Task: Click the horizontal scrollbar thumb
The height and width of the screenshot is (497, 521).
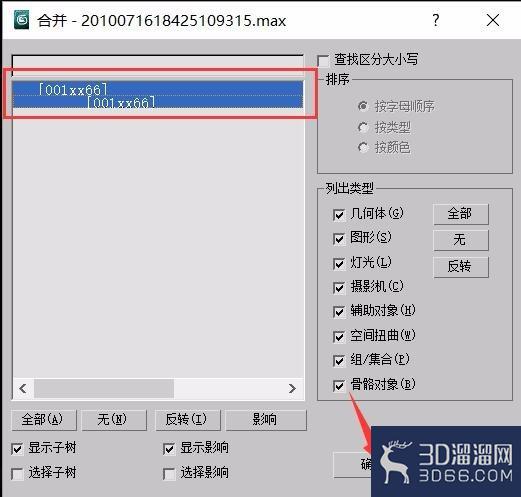Action: pyautogui.click(x=104, y=388)
